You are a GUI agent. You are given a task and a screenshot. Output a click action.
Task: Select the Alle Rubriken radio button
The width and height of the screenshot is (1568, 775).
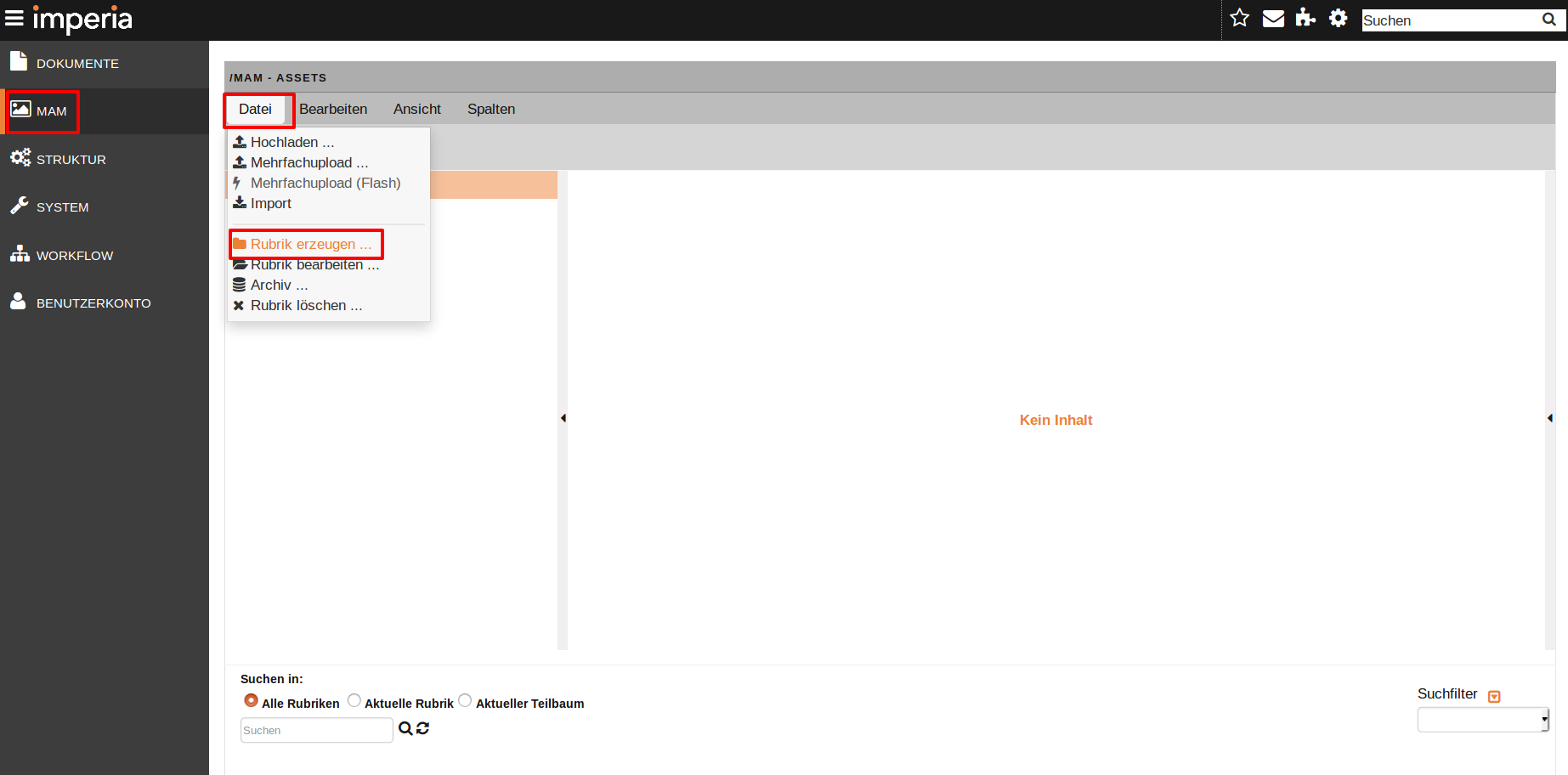click(251, 700)
